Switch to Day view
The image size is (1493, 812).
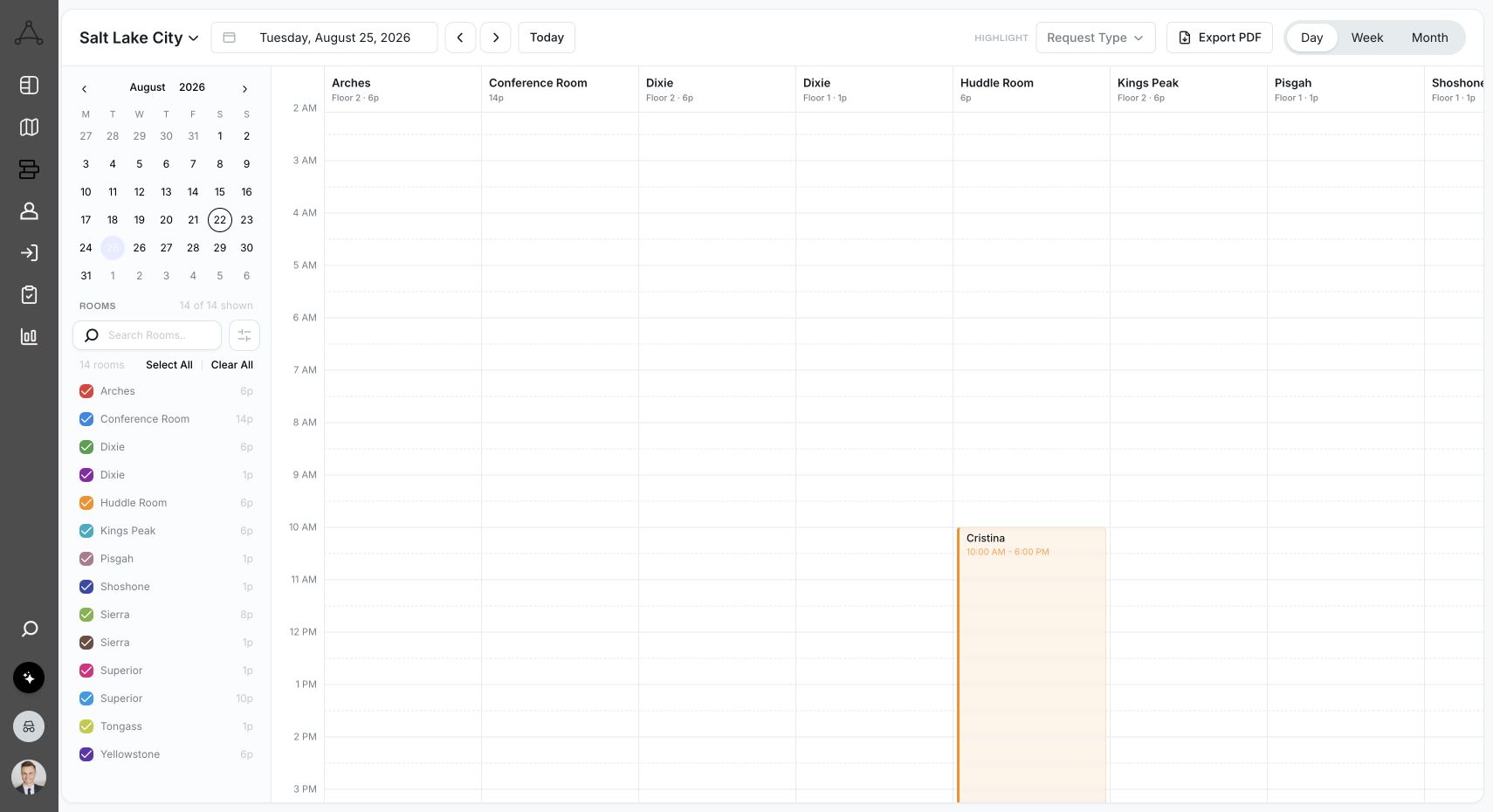[1311, 38]
